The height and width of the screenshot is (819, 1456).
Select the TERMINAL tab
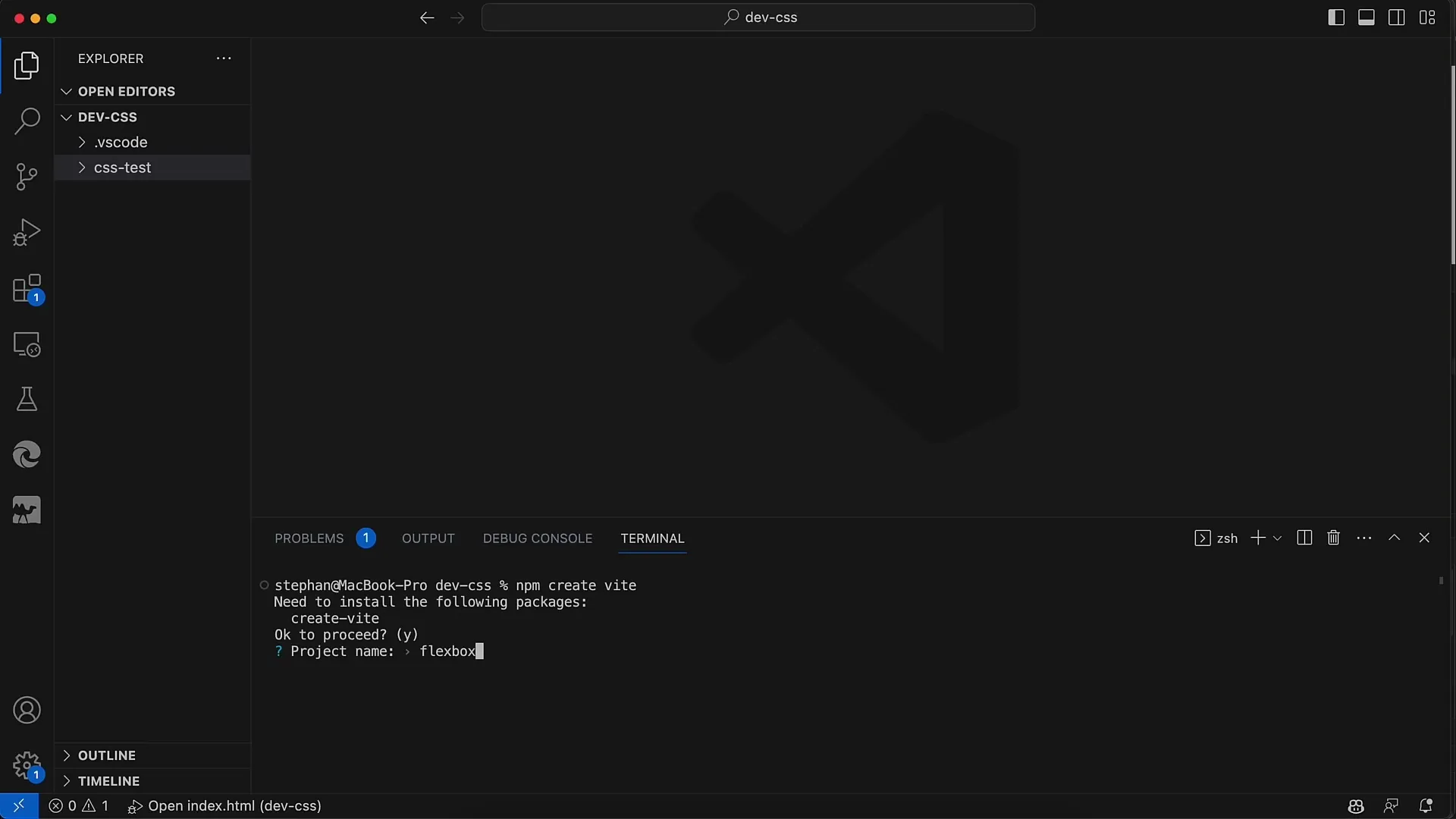tap(652, 538)
